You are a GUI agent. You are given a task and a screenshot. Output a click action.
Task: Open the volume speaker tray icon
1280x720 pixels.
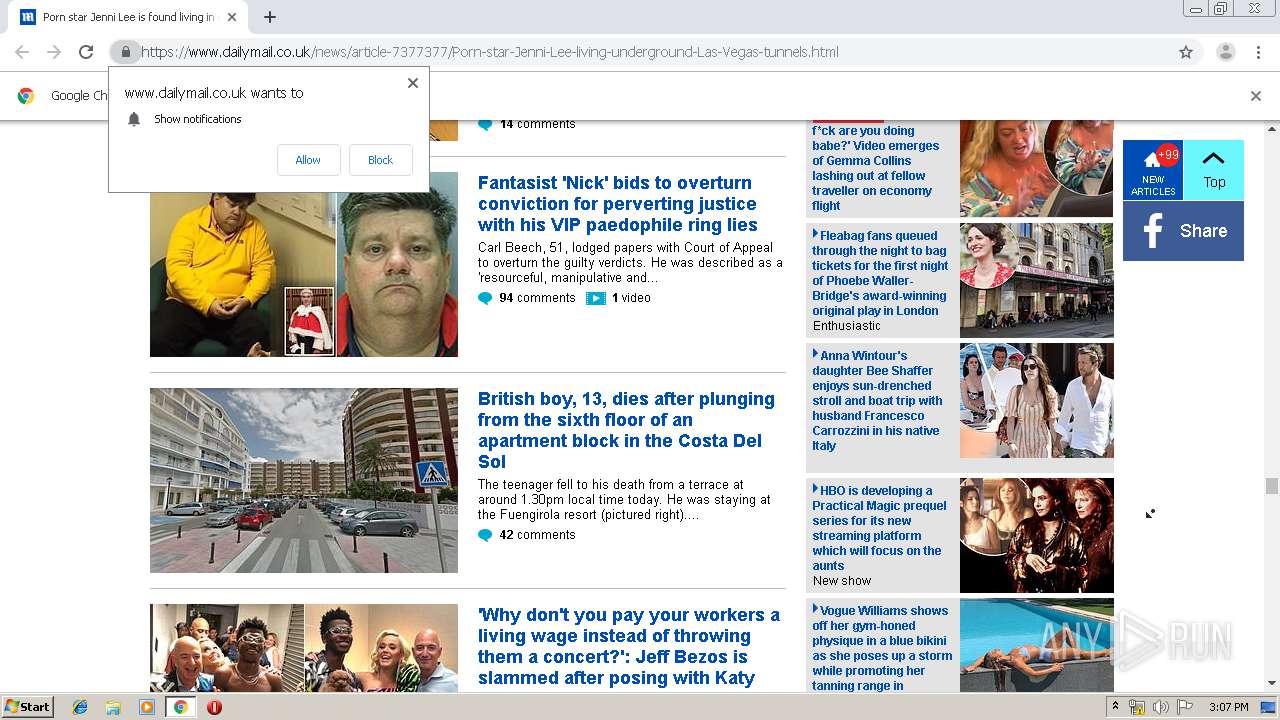(1160, 707)
